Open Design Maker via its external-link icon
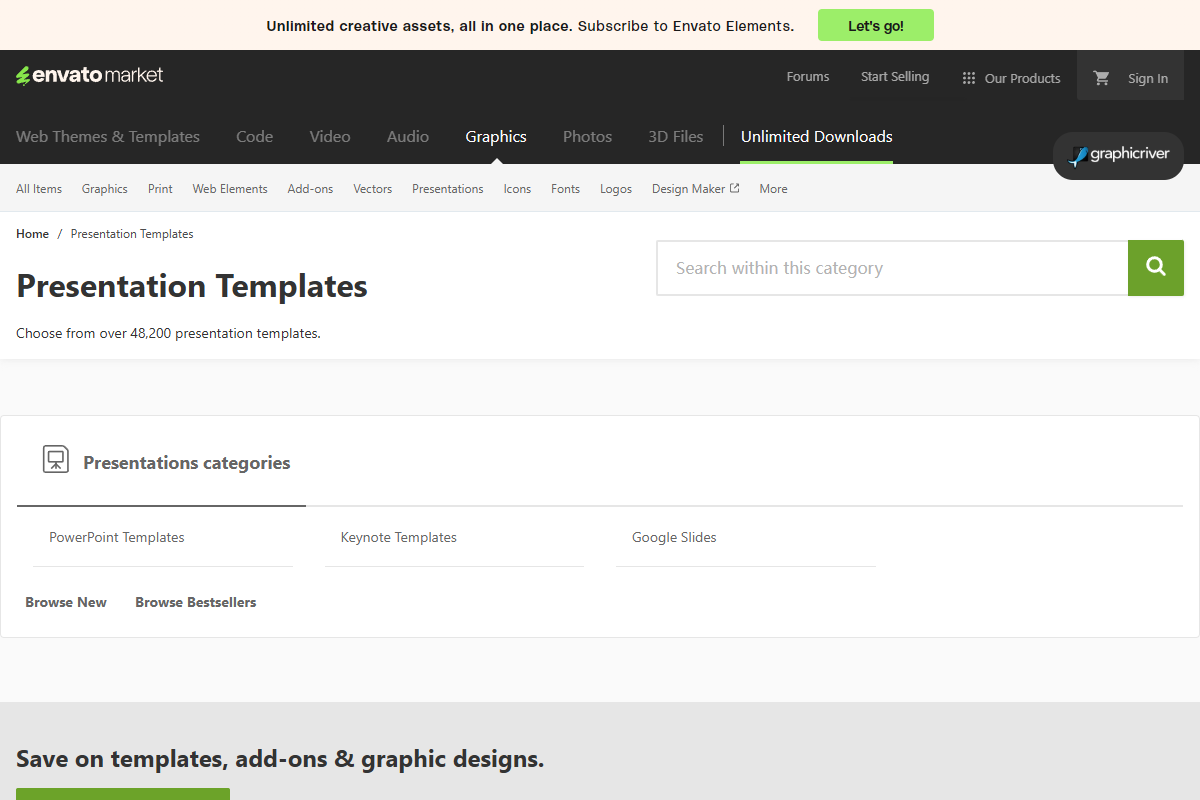 point(735,187)
